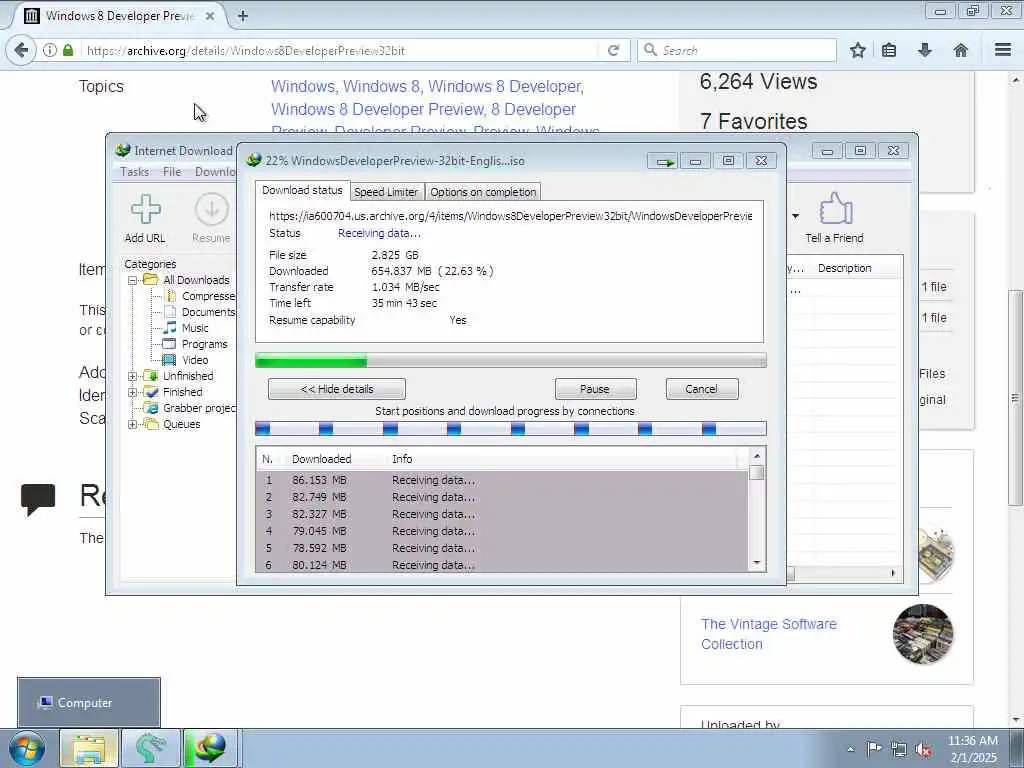Pause the current download
This screenshot has height=768, width=1024.
[596, 389]
